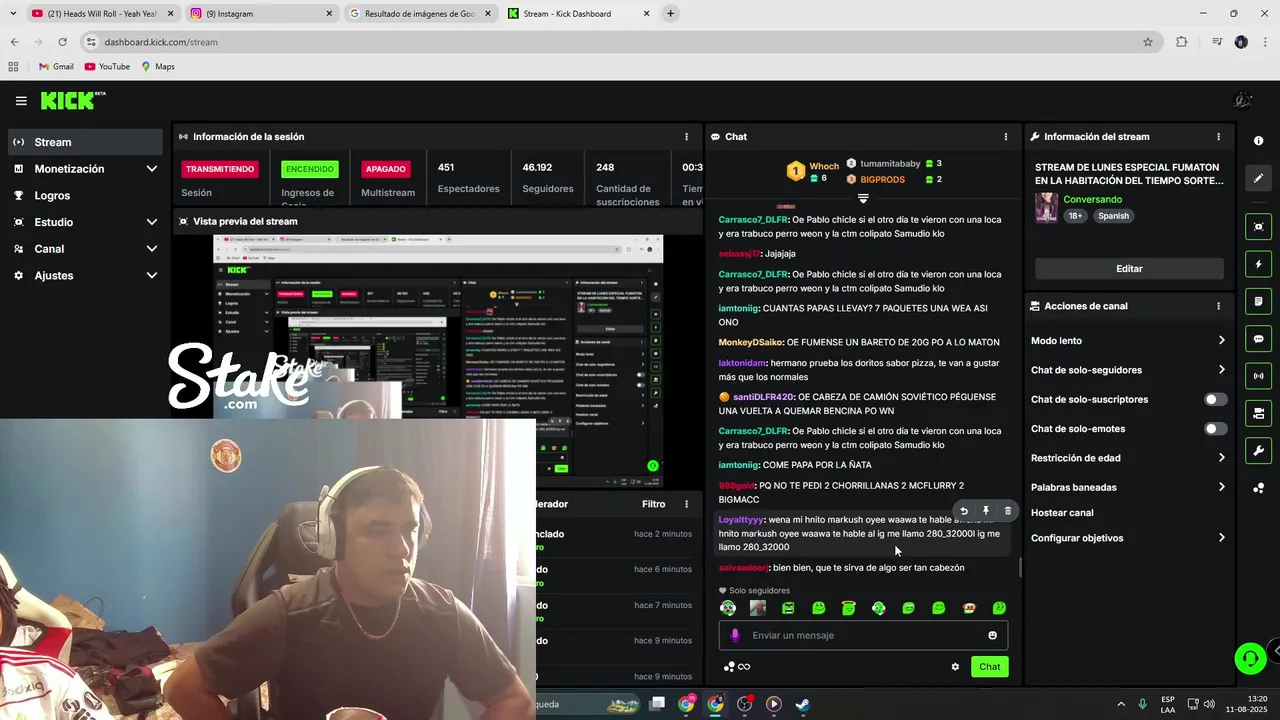Expand the Ajustes sidebar section
Viewport: 1280px width, 720px height.
(152, 275)
